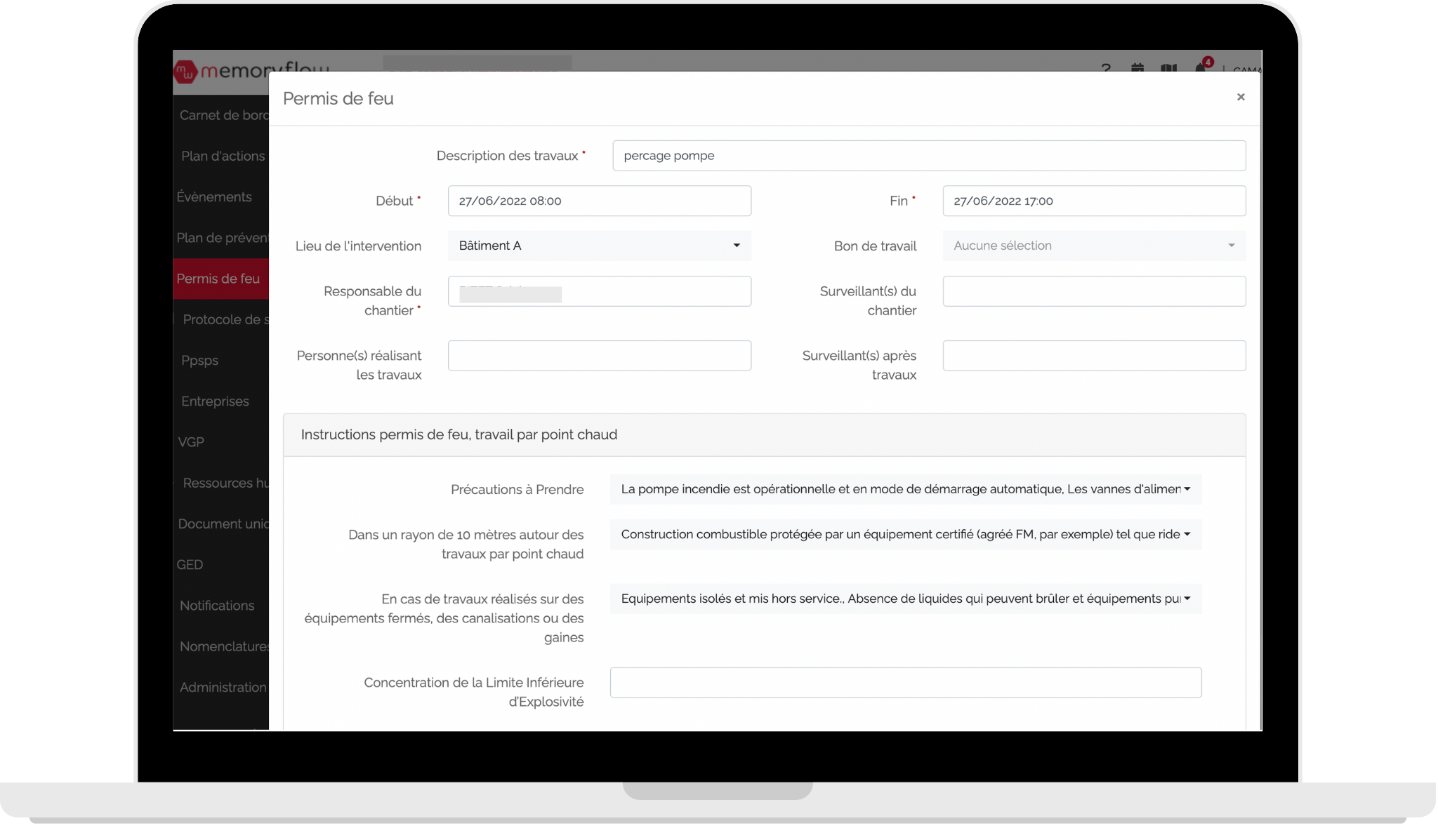Image resolution: width=1438 pixels, height=840 pixels.
Task: Expand the Bon de travail selector
Action: point(1094,245)
